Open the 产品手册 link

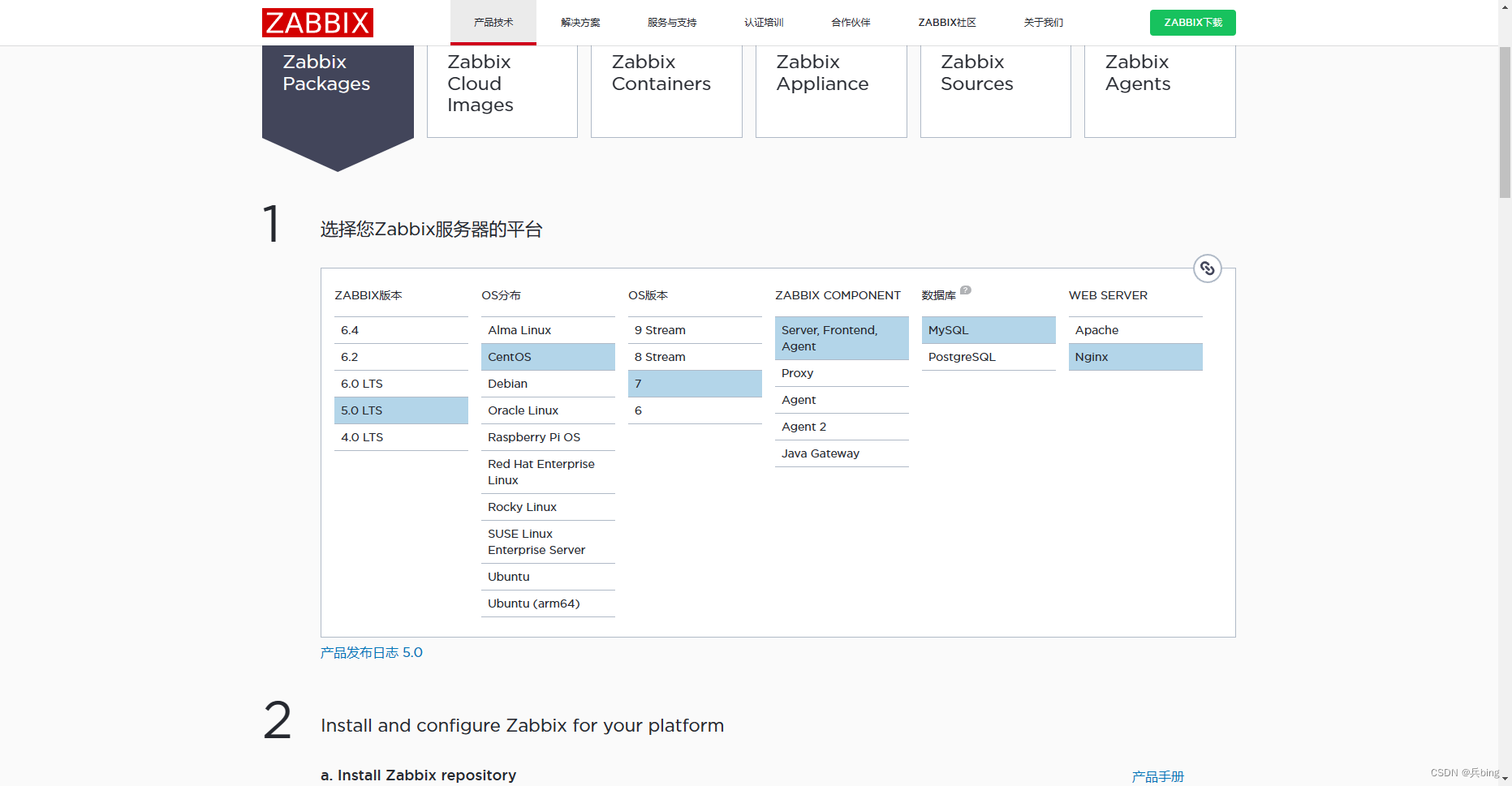click(x=1157, y=777)
